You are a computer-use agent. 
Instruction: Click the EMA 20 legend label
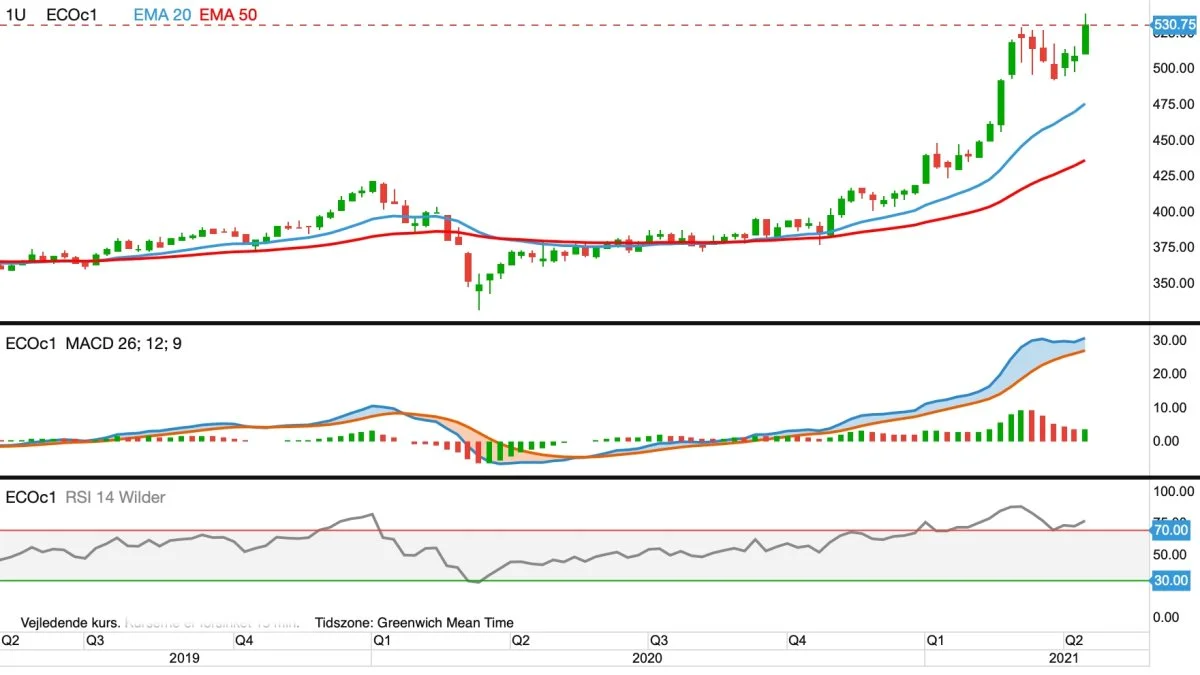(x=162, y=16)
